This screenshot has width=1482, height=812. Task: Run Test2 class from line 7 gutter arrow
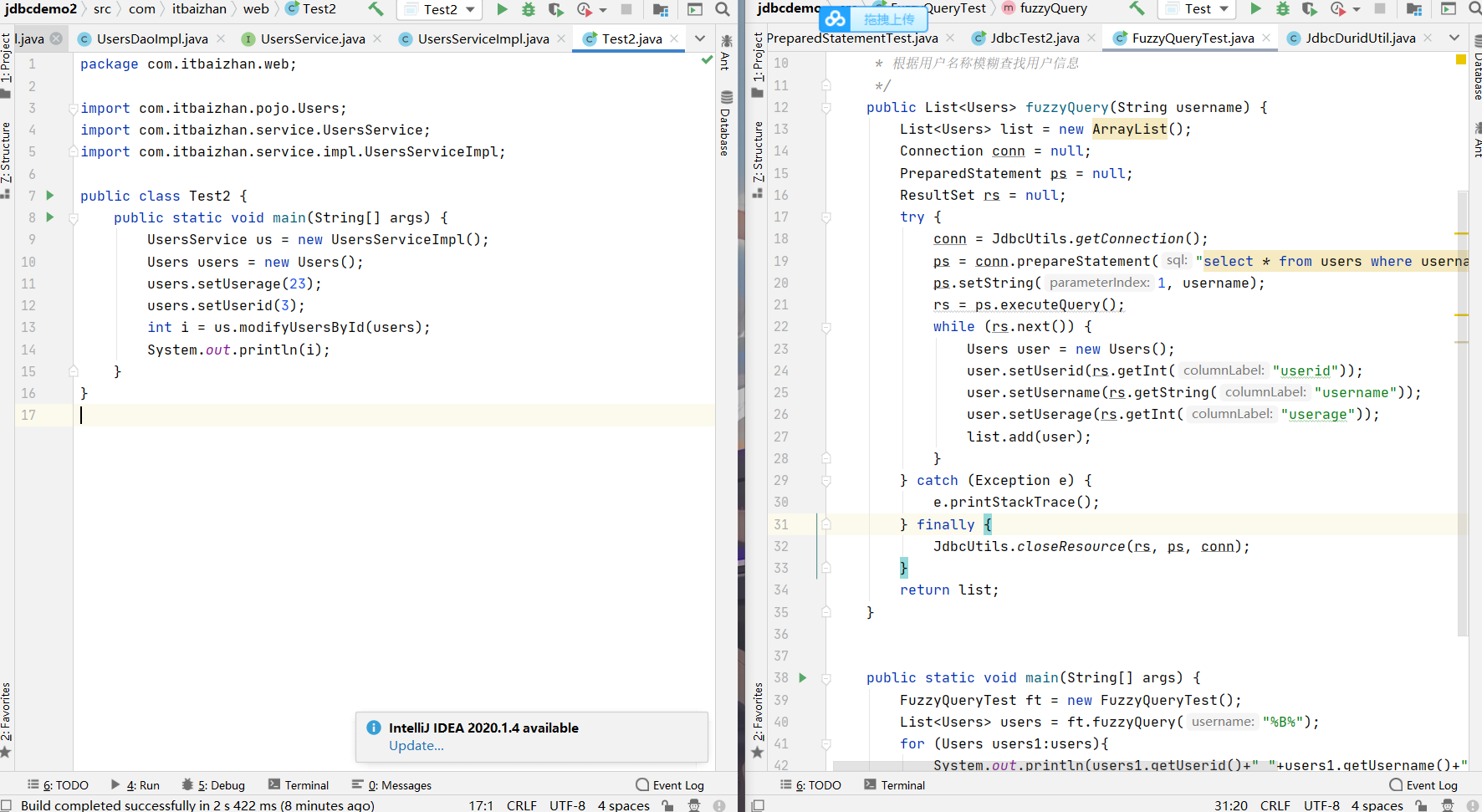coord(50,196)
